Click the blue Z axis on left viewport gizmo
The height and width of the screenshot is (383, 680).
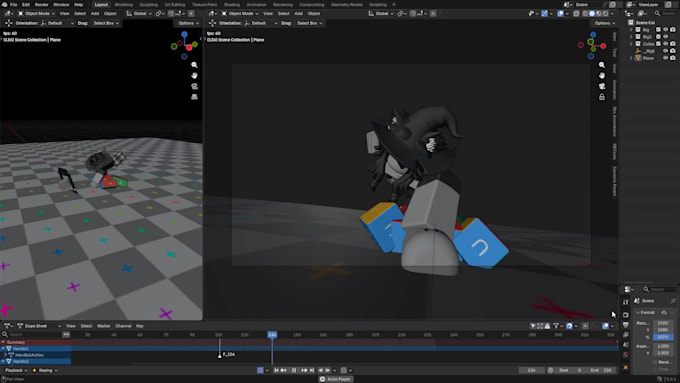184,34
